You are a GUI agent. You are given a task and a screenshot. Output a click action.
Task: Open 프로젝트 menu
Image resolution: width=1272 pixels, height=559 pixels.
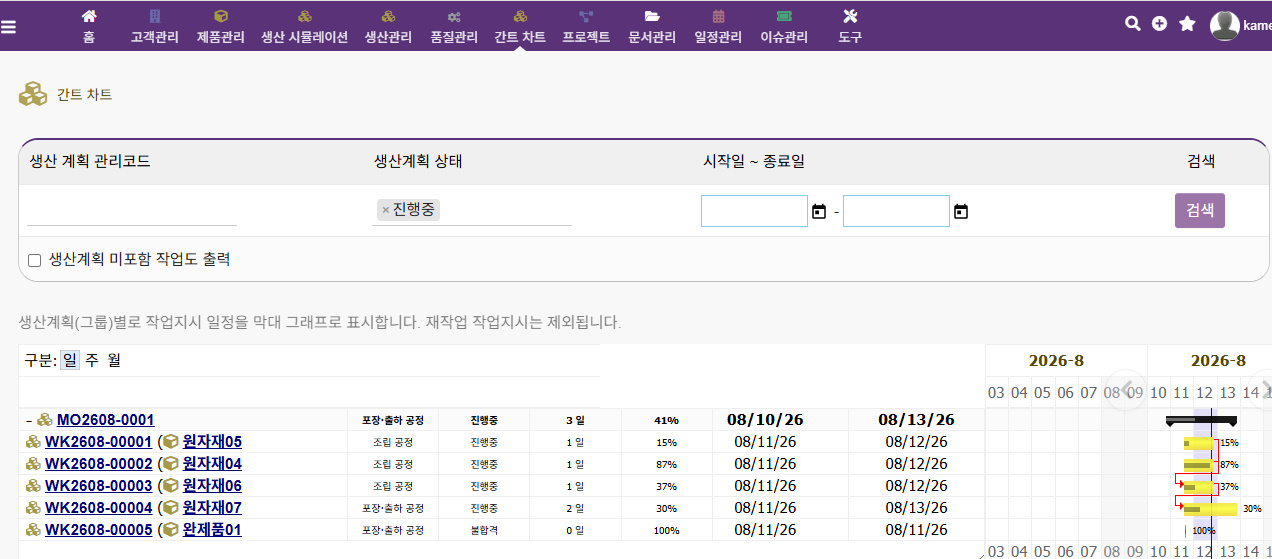586,27
